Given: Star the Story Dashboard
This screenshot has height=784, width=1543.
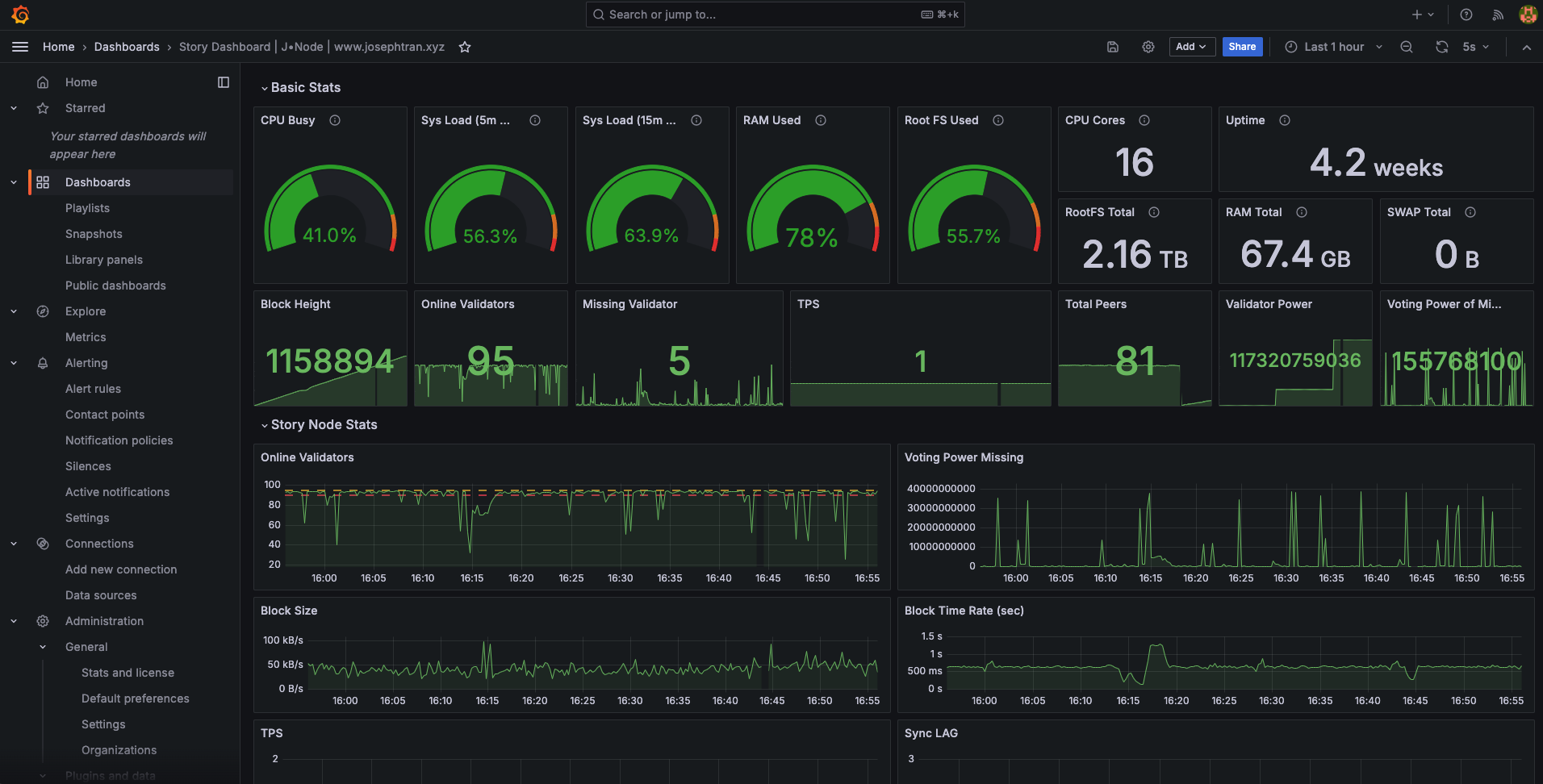Looking at the screenshot, I should coord(465,47).
